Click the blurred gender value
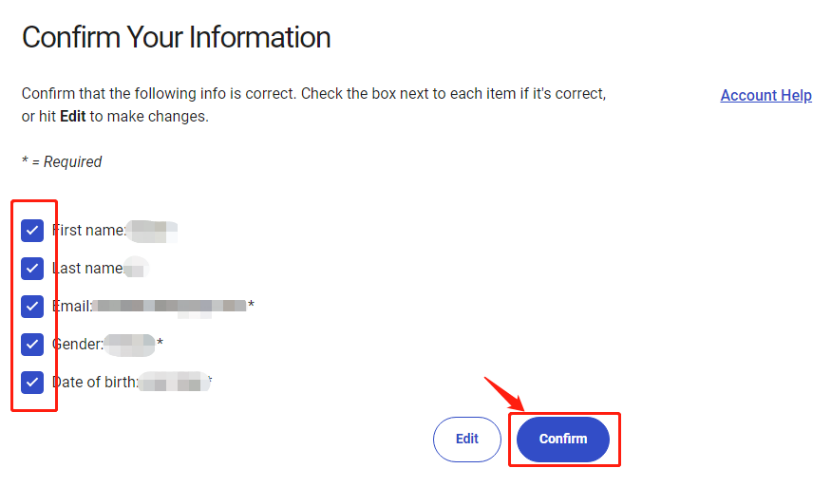The image size is (831, 487). pyautogui.click(x=129, y=344)
